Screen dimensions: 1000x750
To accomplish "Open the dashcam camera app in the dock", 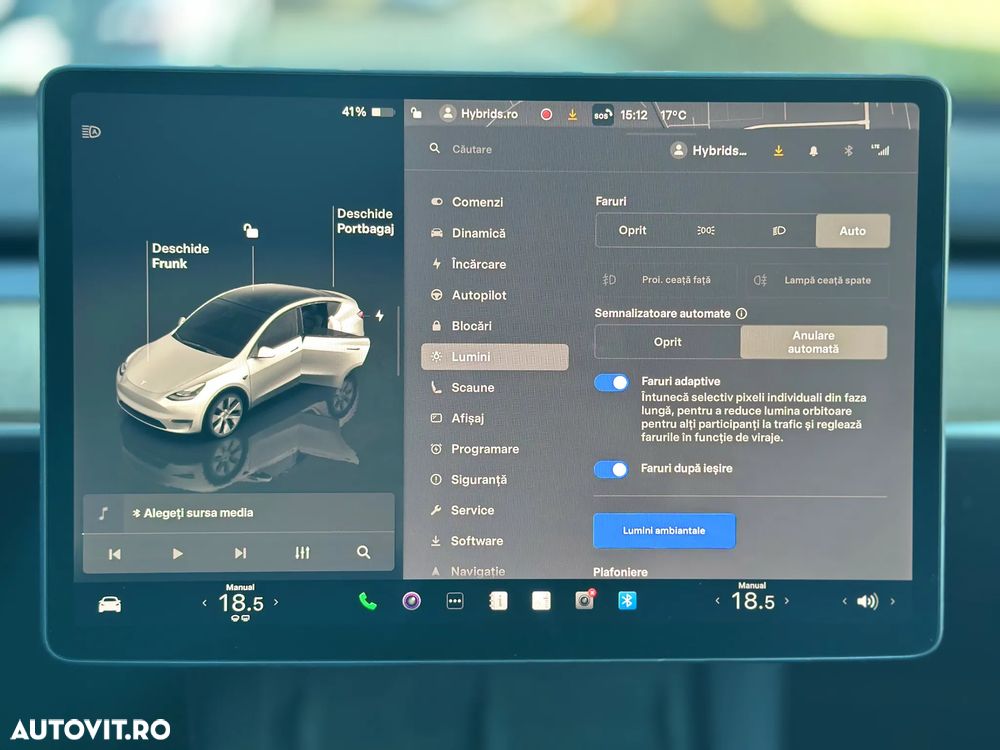I will coord(411,601).
